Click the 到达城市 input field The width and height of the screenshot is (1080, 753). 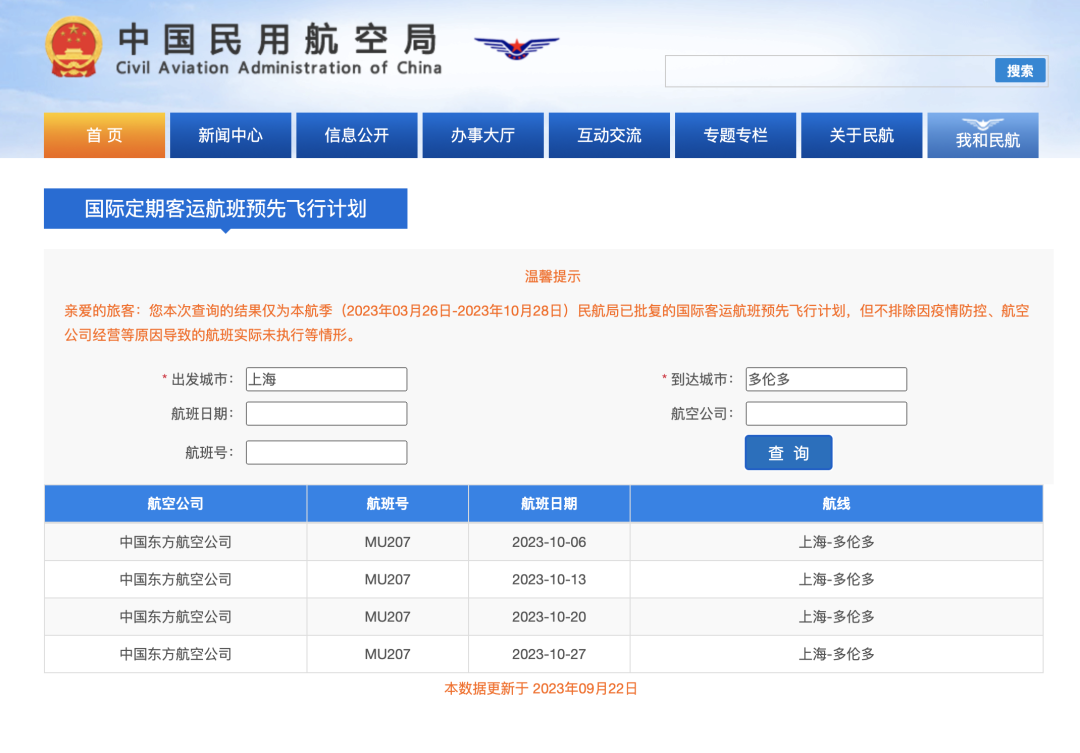826,379
